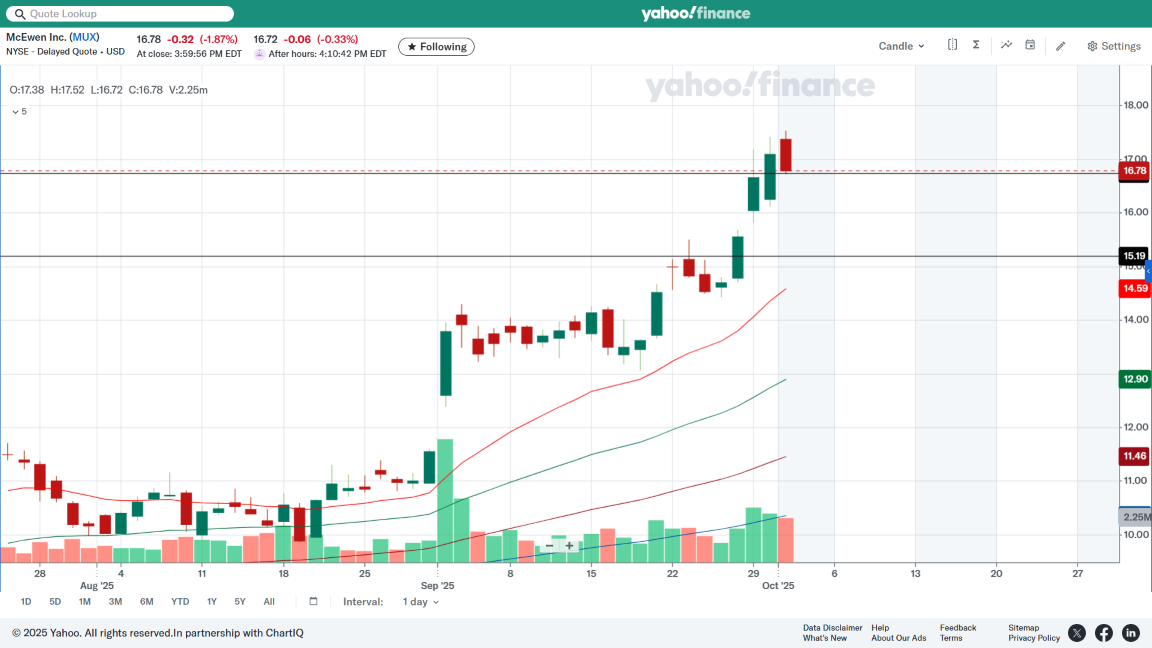
Task: Open the Feedback footer link
Action: [x=958, y=628]
